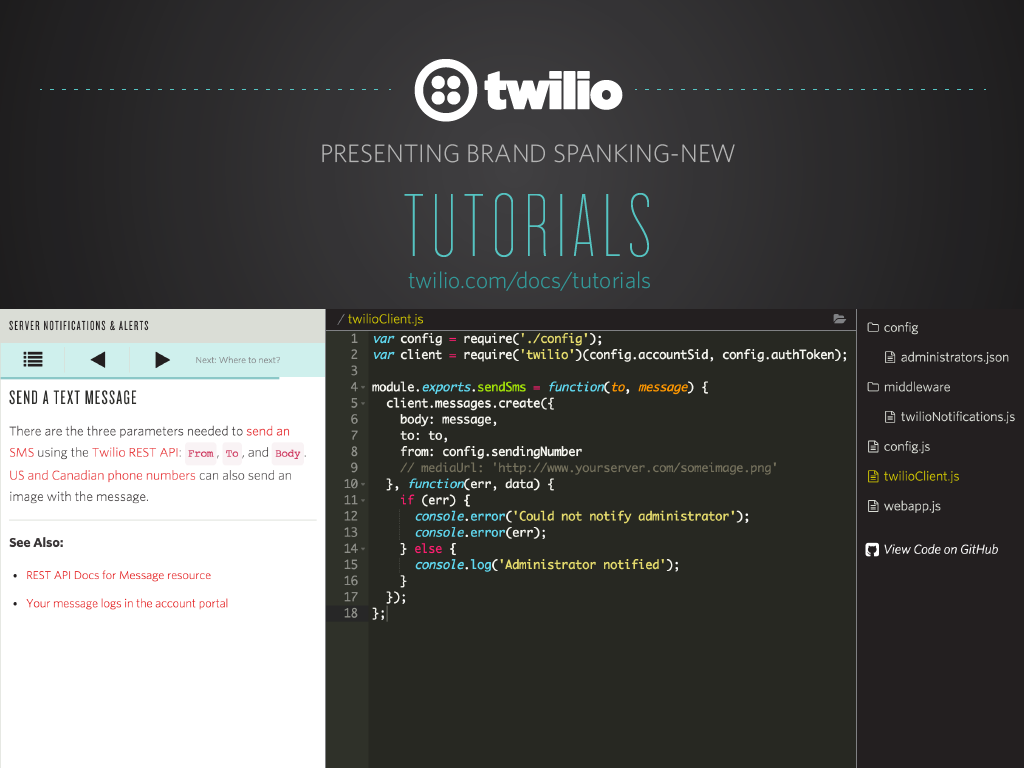Click the tutorial progress bar

tap(140, 377)
